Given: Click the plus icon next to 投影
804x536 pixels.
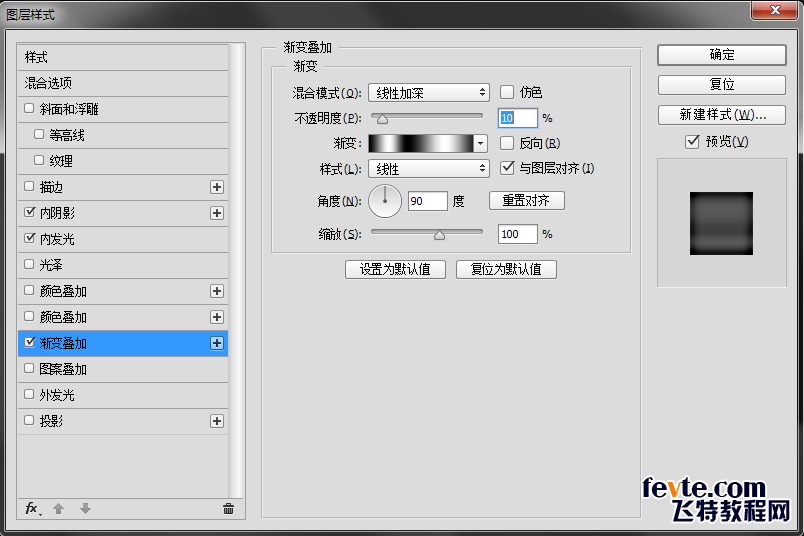Looking at the screenshot, I should click(217, 421).
